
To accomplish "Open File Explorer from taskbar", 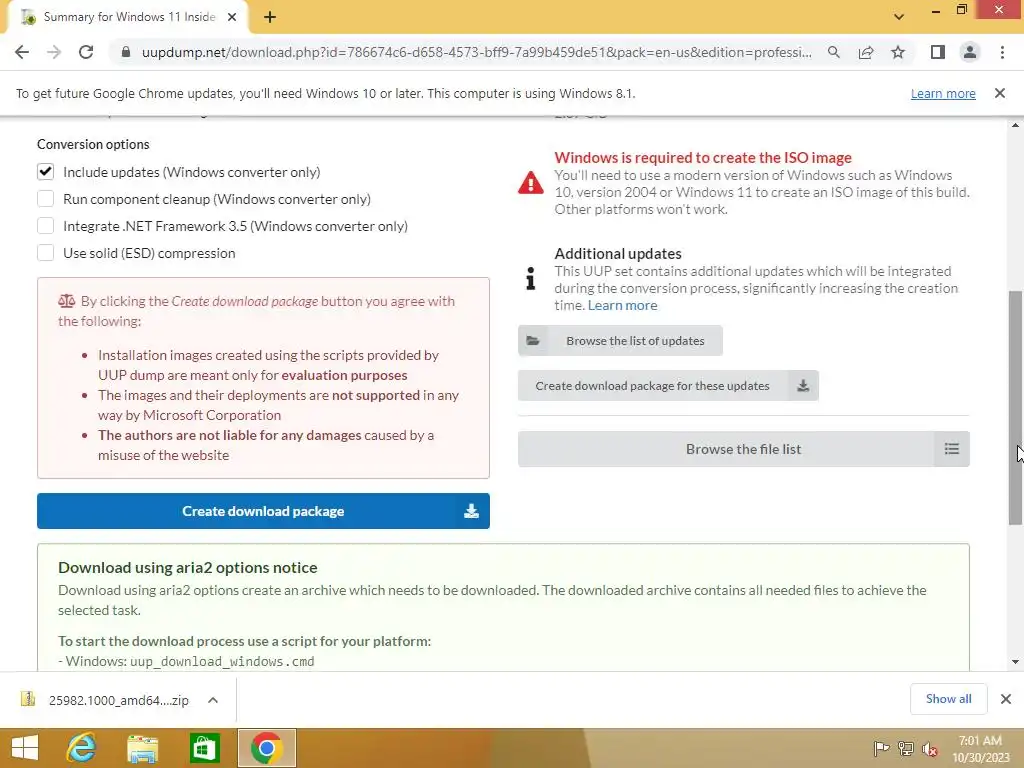I will [142, 748].
